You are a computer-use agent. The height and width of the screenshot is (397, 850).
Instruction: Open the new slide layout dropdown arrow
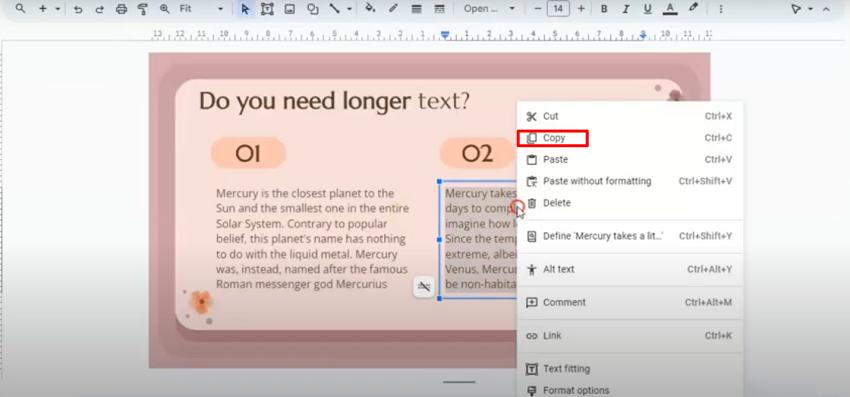57,9
